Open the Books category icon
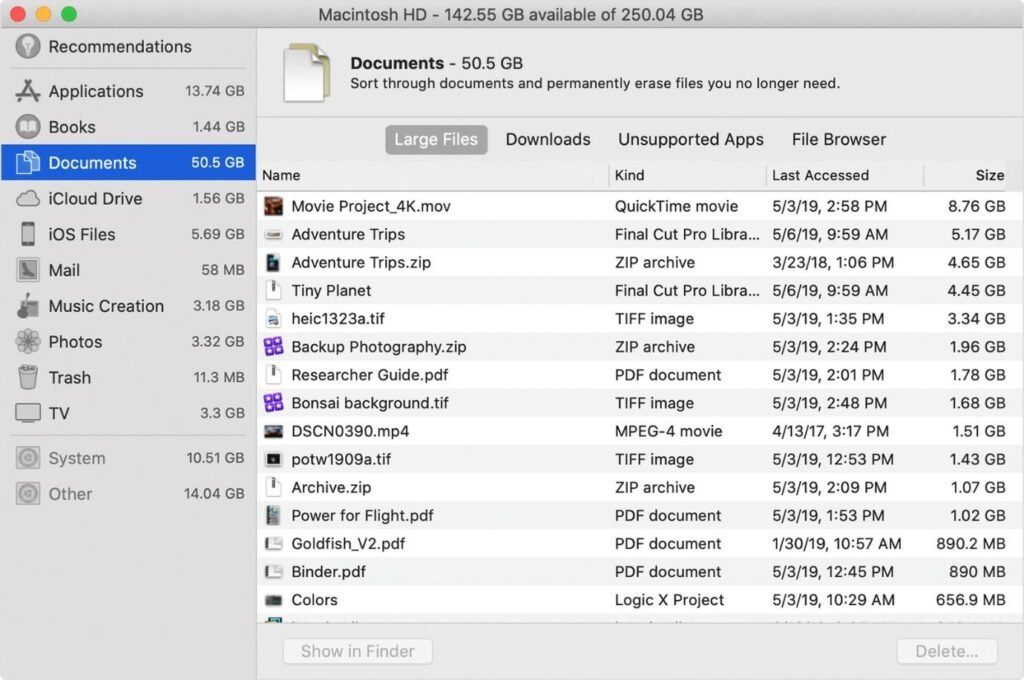The image size is (1024, 680). click(x=28, y=127)
